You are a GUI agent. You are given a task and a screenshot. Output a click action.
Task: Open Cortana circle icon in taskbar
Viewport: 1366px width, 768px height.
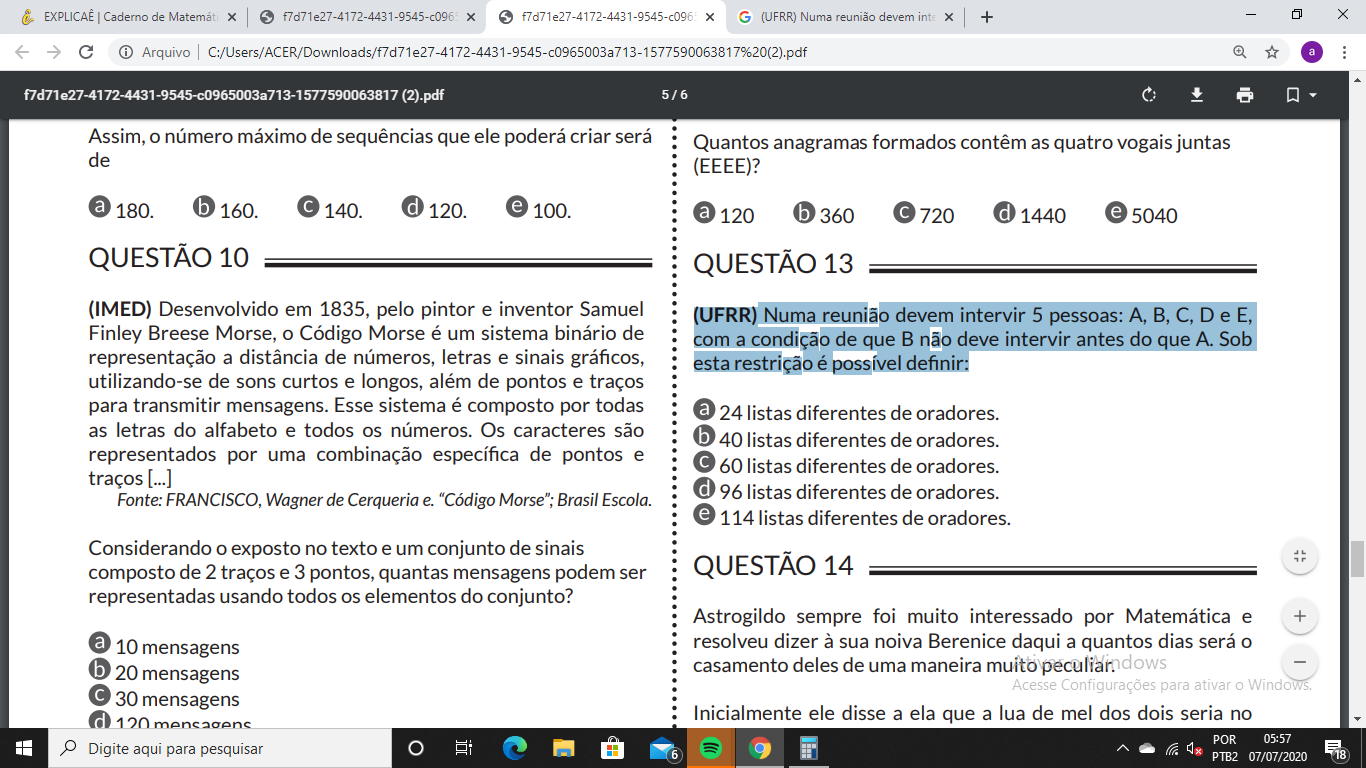[416, 748]
